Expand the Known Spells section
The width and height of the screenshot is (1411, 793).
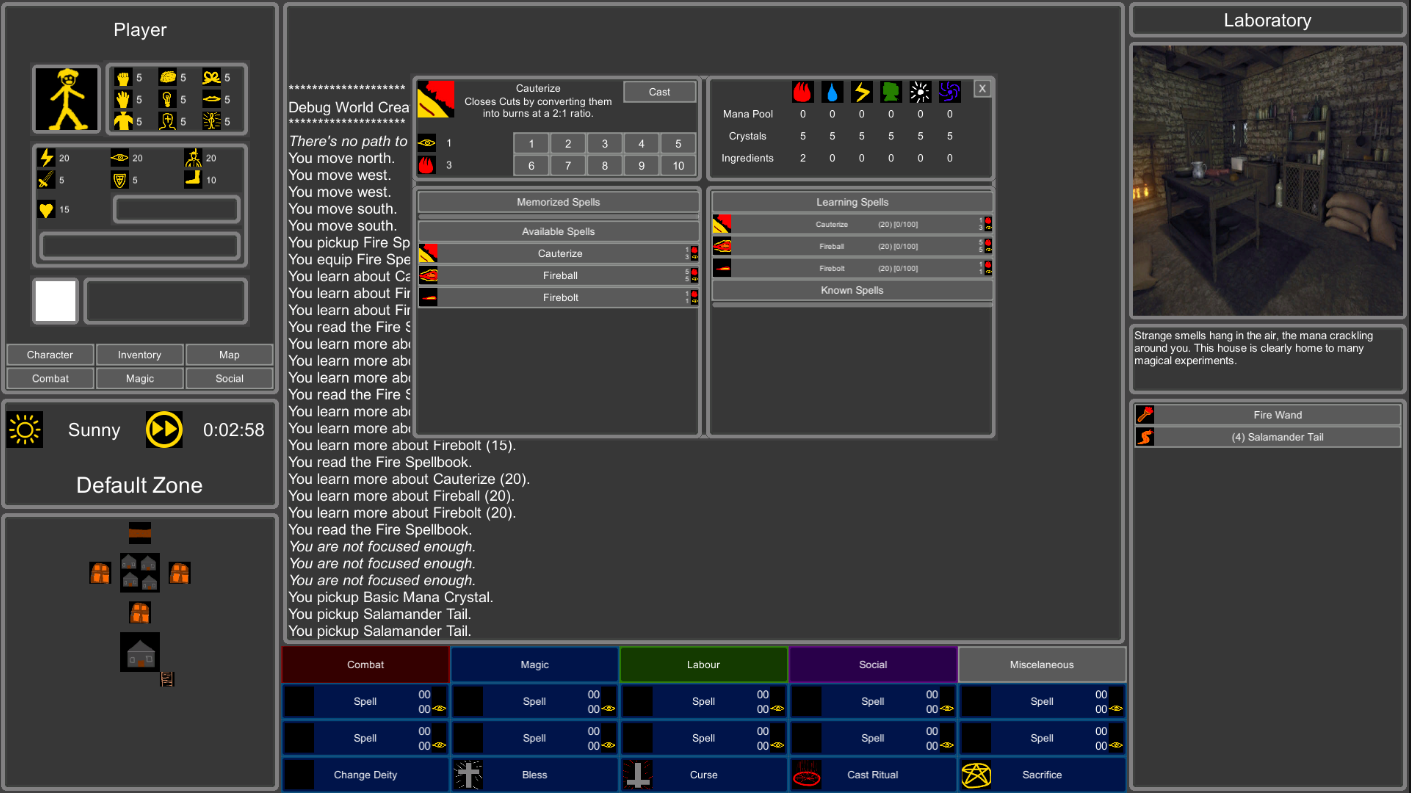tap(852, 291)
